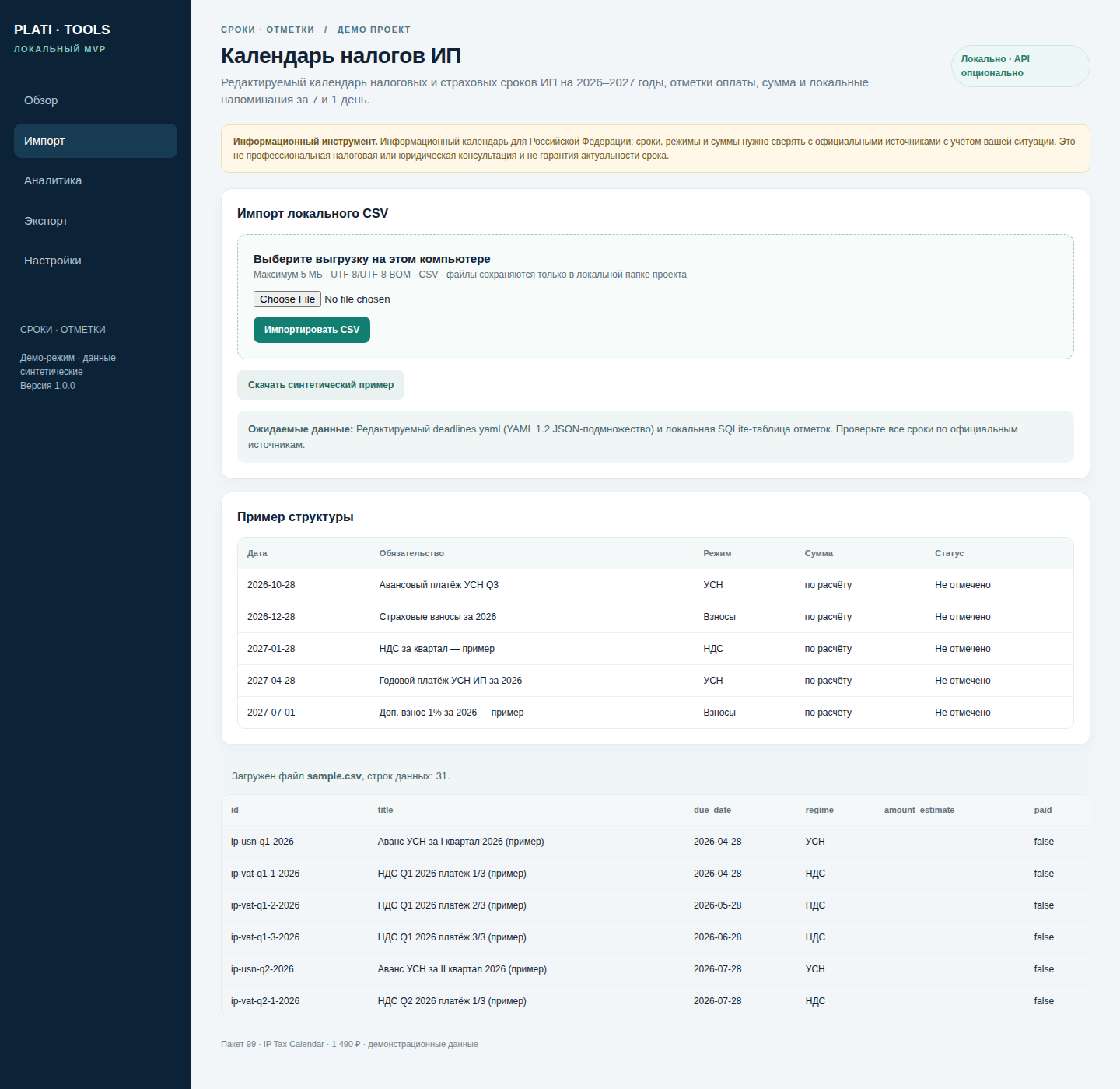
Task: Click the Обязательство column header
Action: click(411, 553)
